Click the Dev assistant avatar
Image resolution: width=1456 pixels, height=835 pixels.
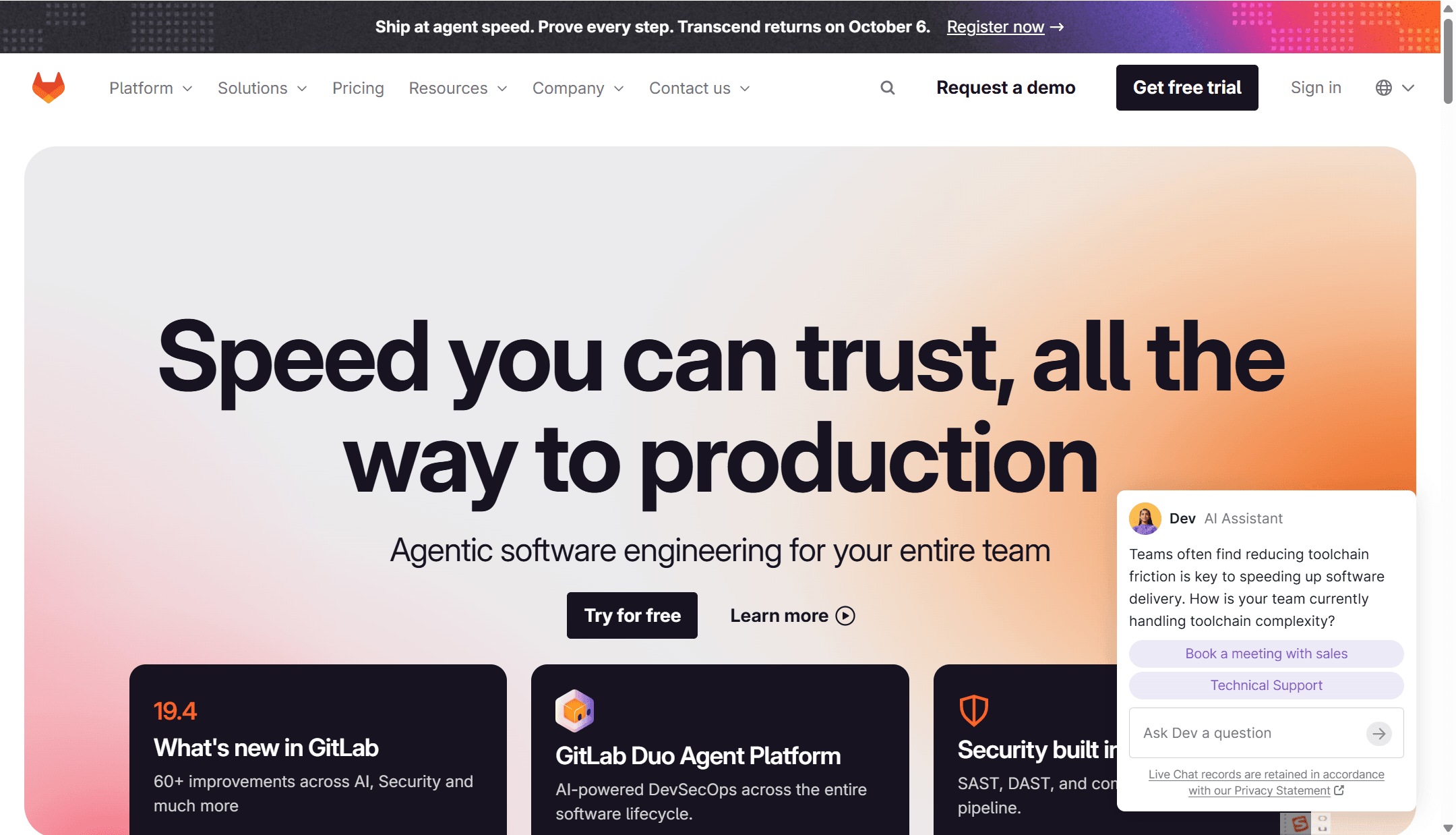pyautogui.click(x=1145, y=518)
